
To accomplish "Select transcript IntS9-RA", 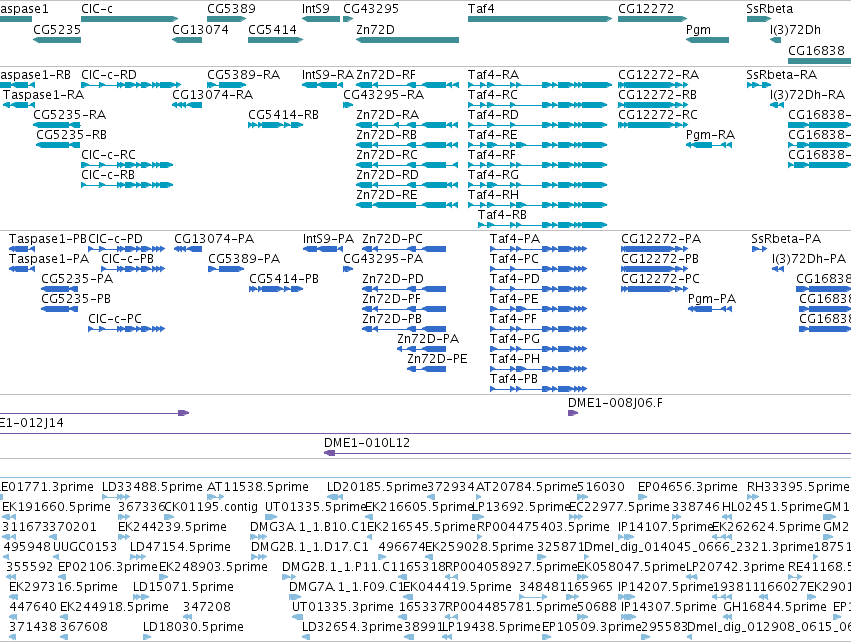I will 321,85.
